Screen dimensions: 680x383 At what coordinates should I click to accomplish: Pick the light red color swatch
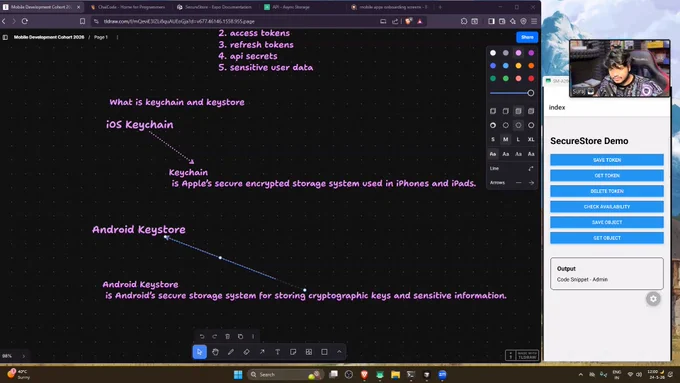pos(518,79)
